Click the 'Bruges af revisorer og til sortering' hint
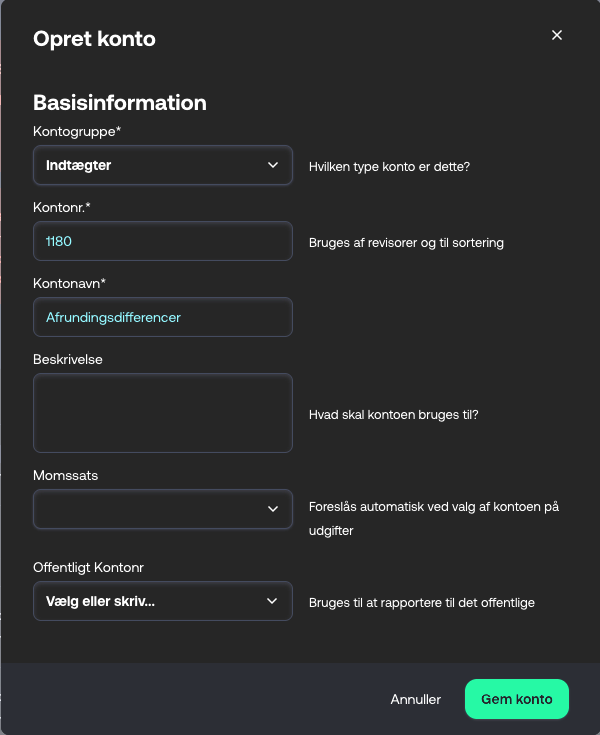This screenshot has height=735, width=600. (406, 242)
